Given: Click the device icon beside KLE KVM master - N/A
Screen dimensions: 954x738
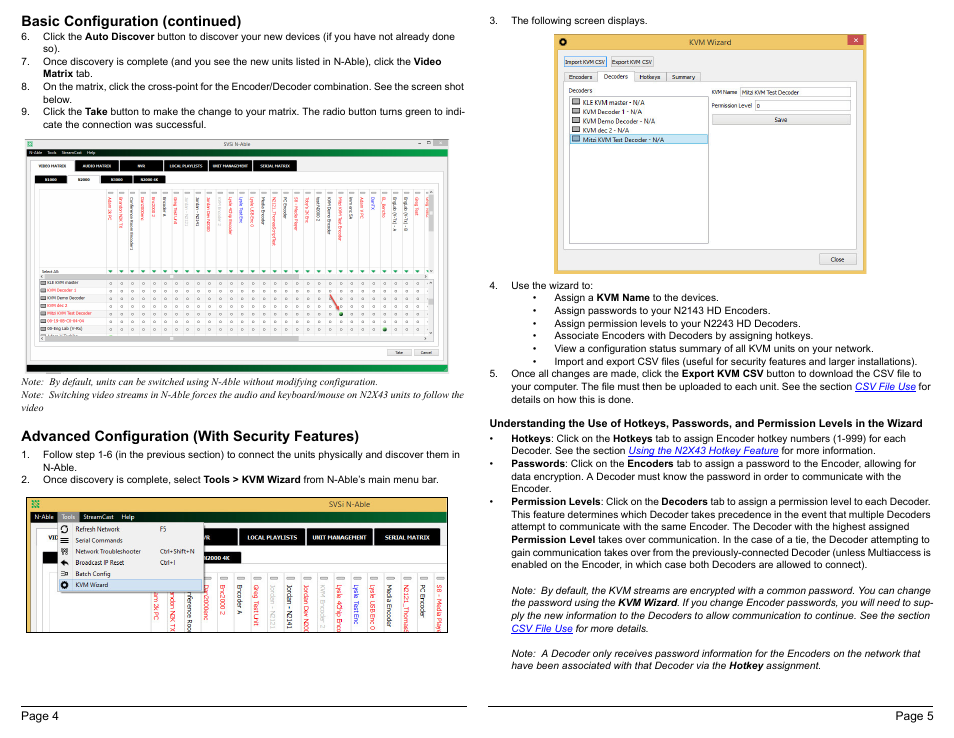Looking at the screenshot, I should tap(576, 102).
